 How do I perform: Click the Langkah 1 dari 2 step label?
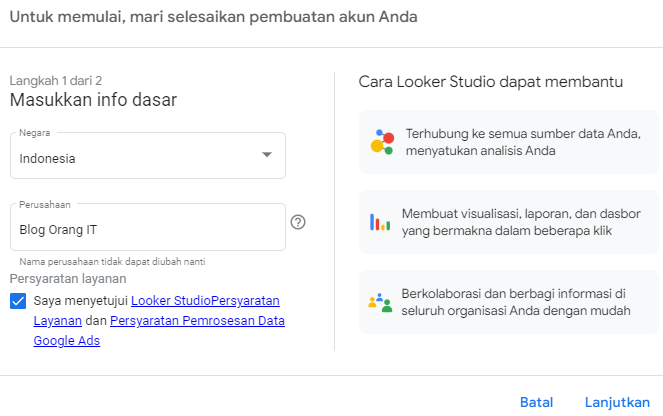tap(56, 80)
